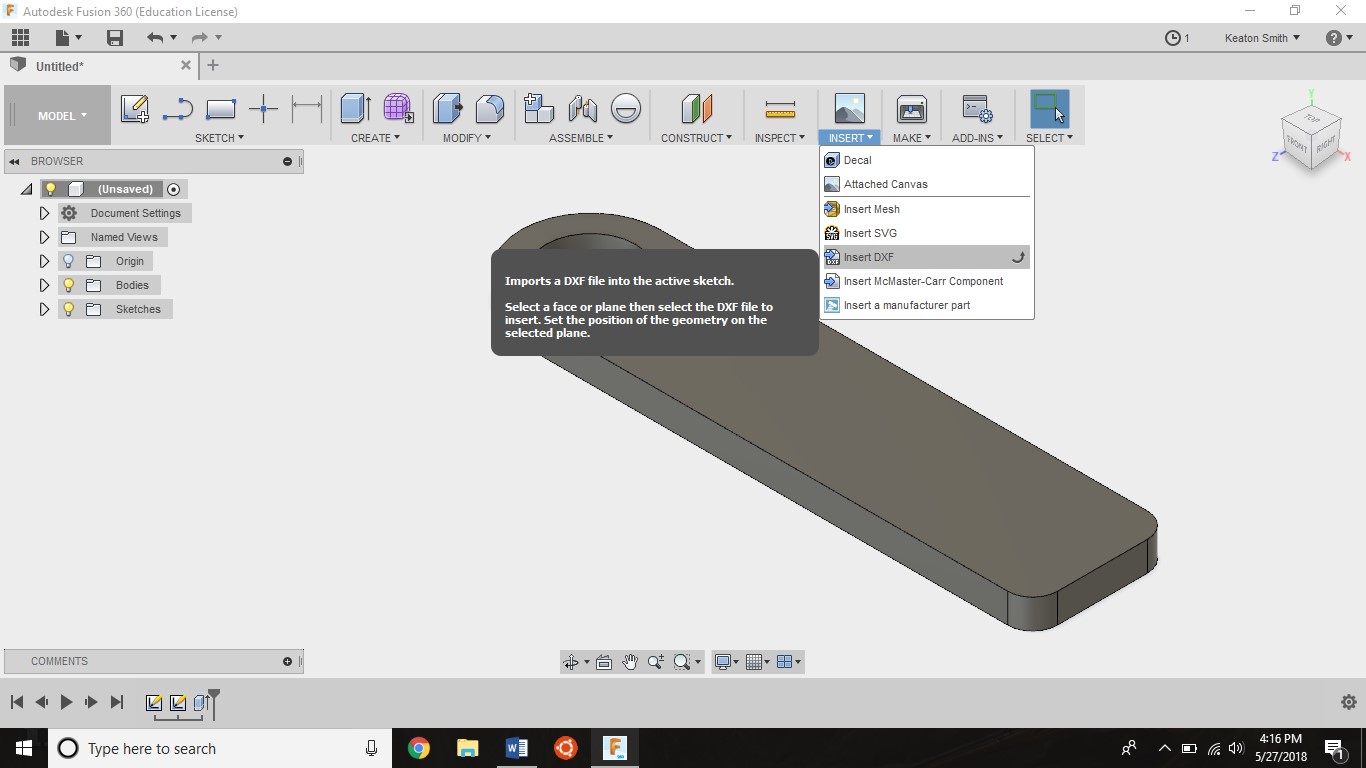
Task: Toggle visibility bulb of Unsaved component
Action: click(x=51, y=189)
